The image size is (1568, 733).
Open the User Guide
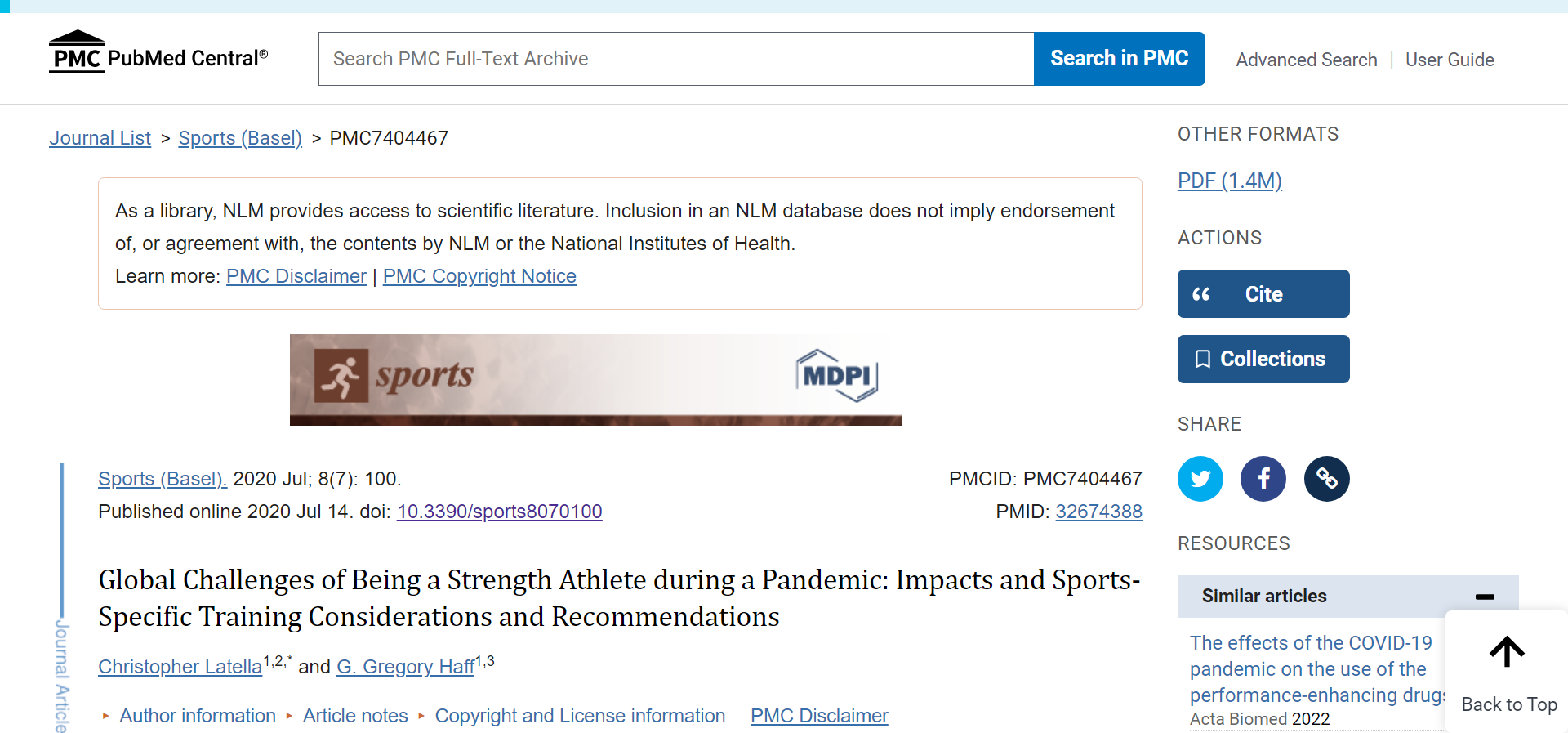(1450, 60)
